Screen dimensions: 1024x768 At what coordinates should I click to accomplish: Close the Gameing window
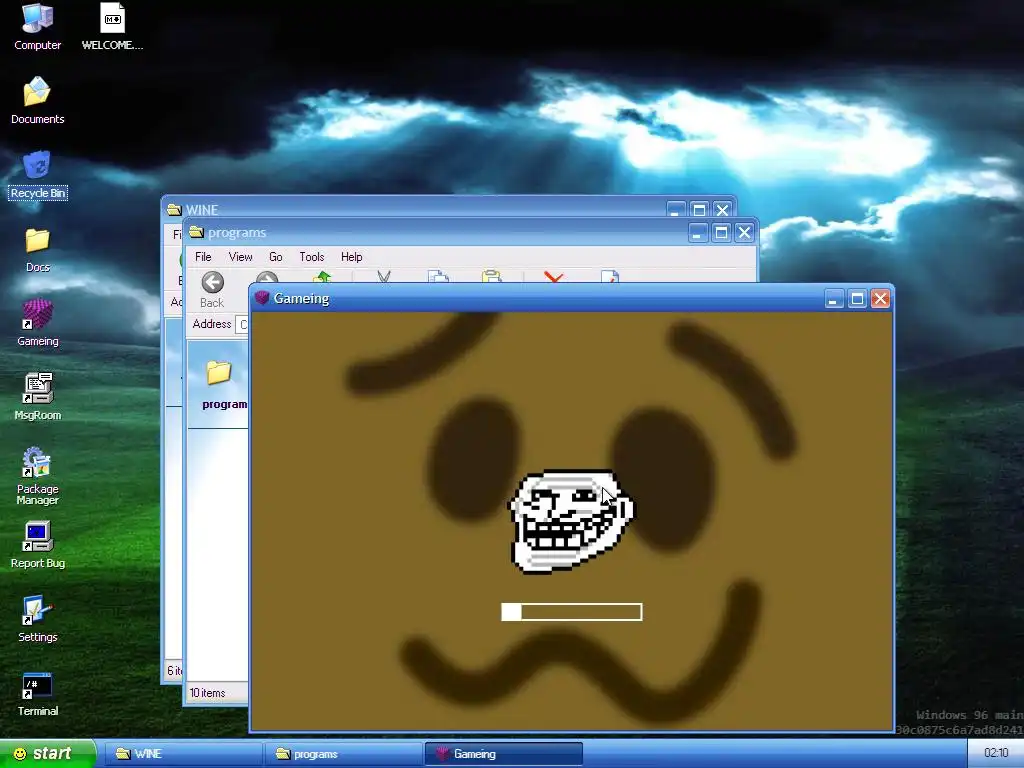point(880,298)
